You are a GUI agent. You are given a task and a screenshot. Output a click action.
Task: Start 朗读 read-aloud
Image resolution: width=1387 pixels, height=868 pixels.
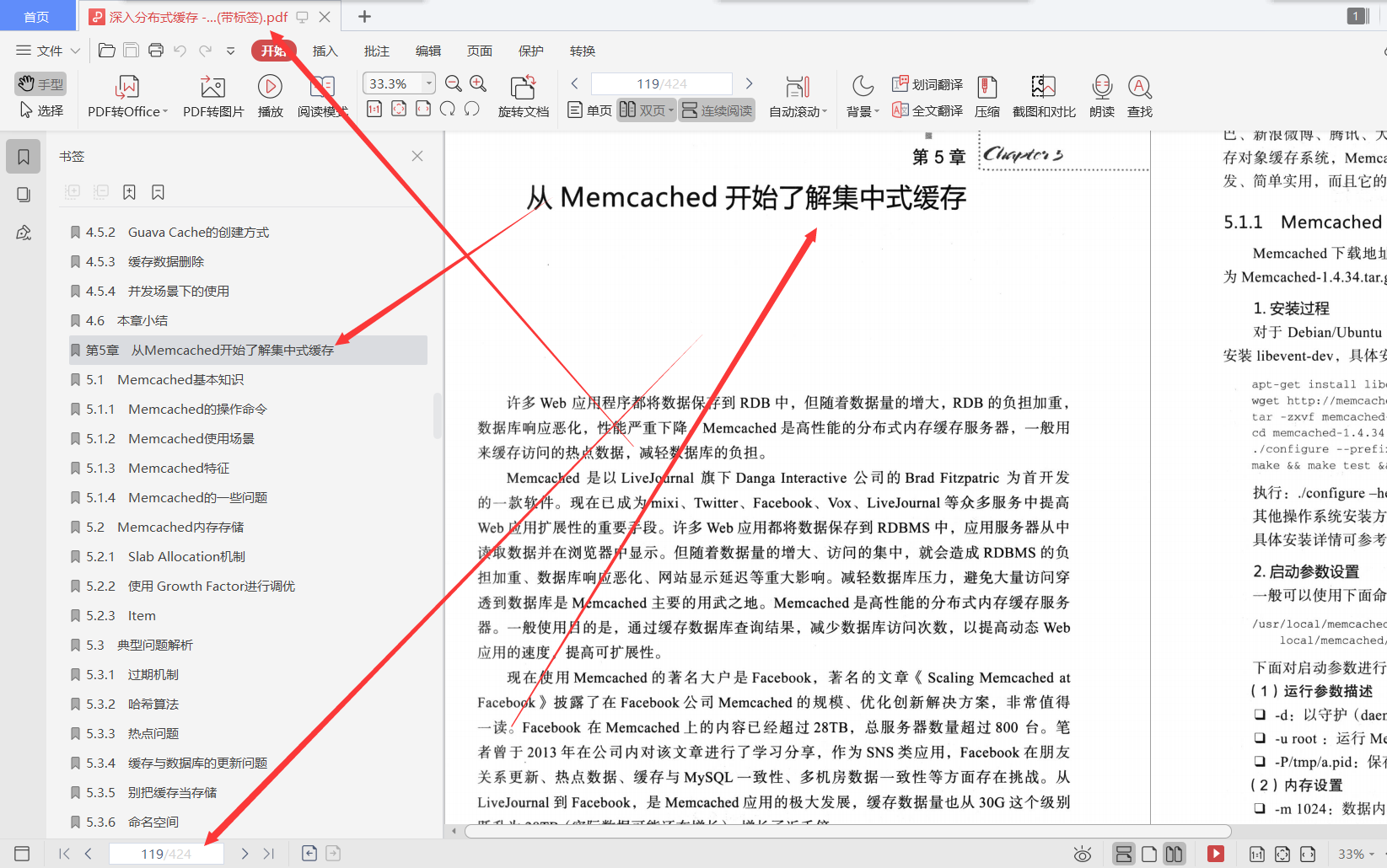click(x=1101, y=95)
